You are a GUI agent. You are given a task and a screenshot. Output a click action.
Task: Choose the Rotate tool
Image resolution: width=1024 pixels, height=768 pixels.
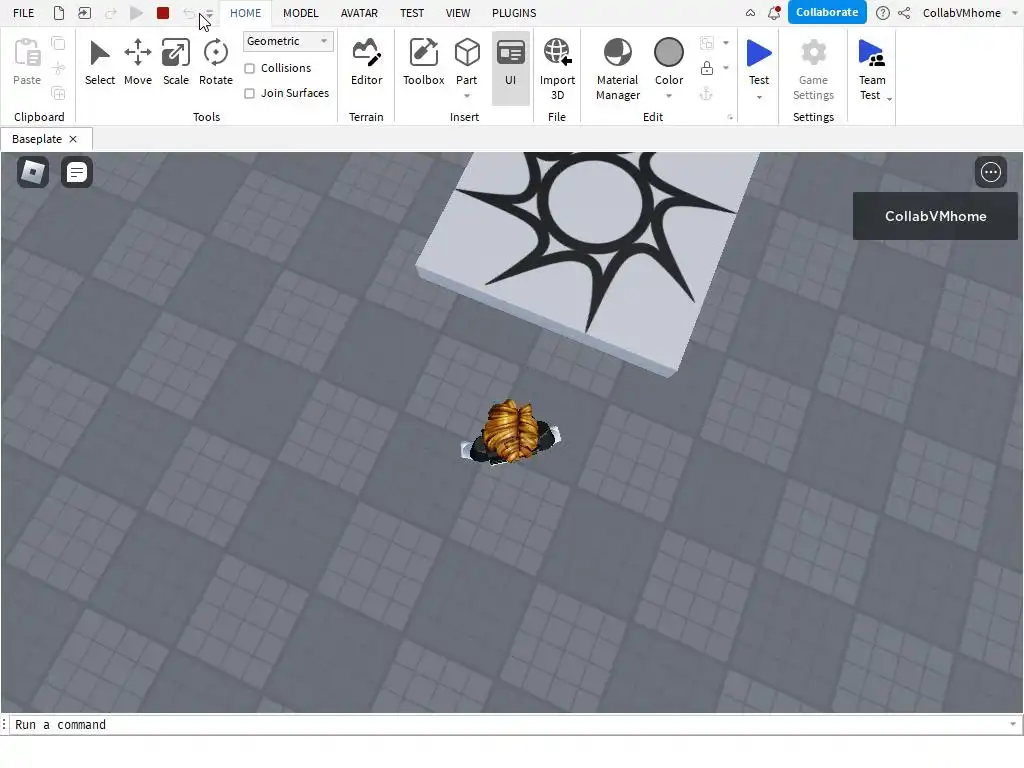point(216,62)
